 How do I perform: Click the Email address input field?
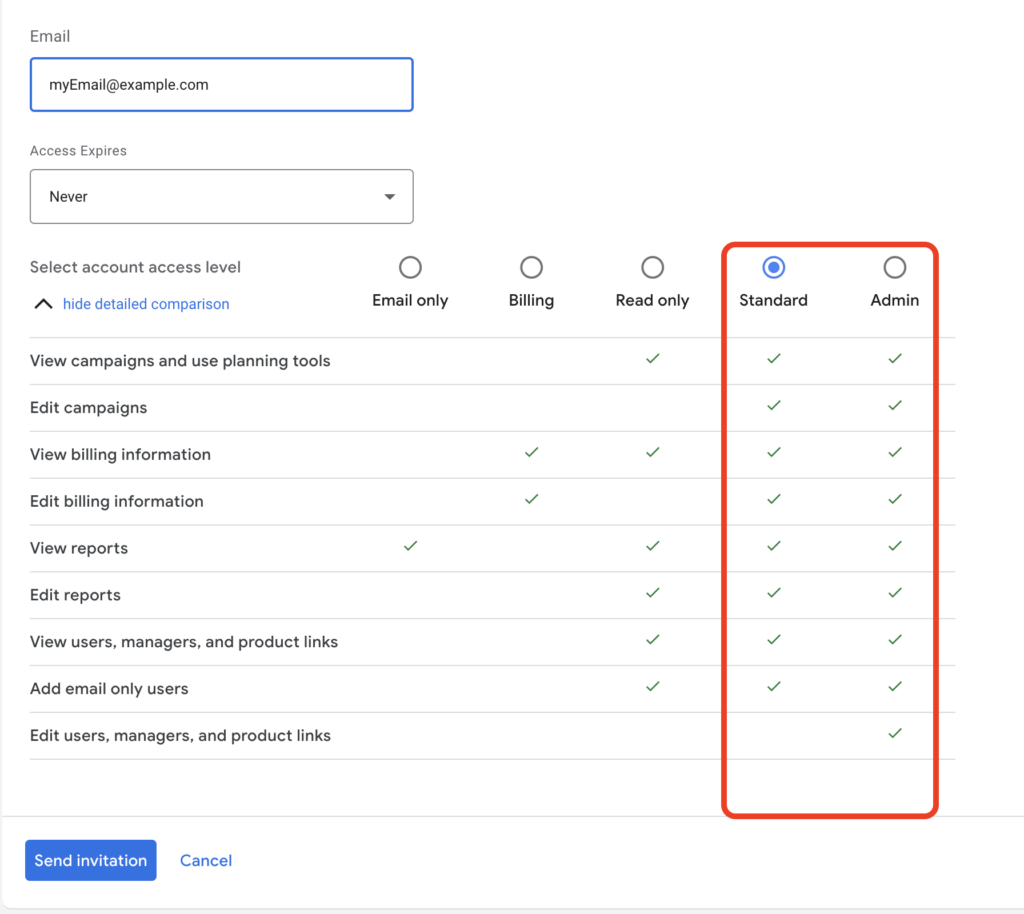(x=221, y=85)
